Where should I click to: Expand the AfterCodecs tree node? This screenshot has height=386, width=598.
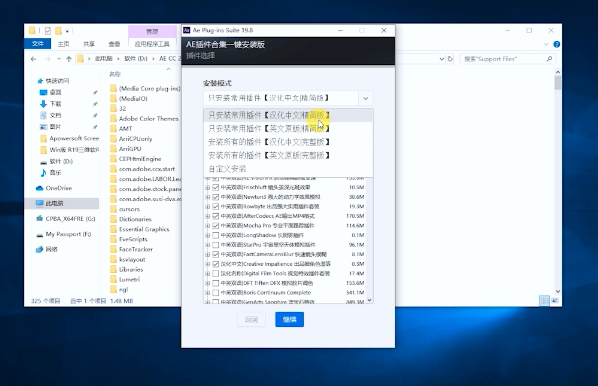point(207,216)
